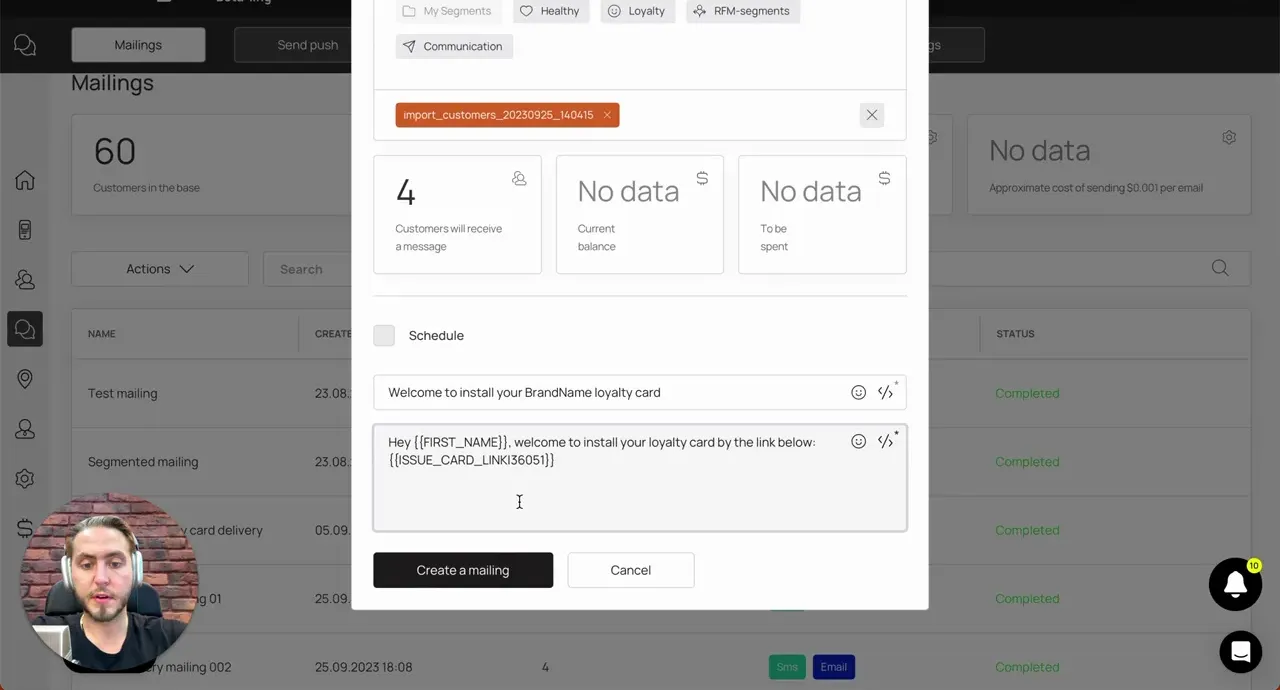
Task: Remove import_customers_20230925_140415 segment tag
Action: [x=607, y=115]
